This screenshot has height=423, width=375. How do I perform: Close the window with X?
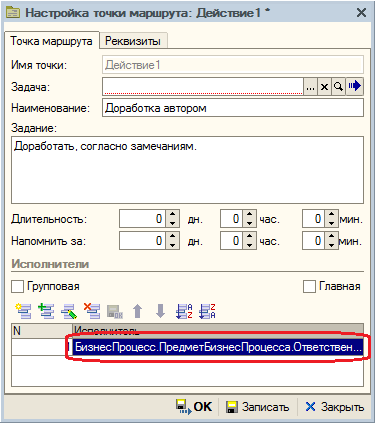pos(362,13)
